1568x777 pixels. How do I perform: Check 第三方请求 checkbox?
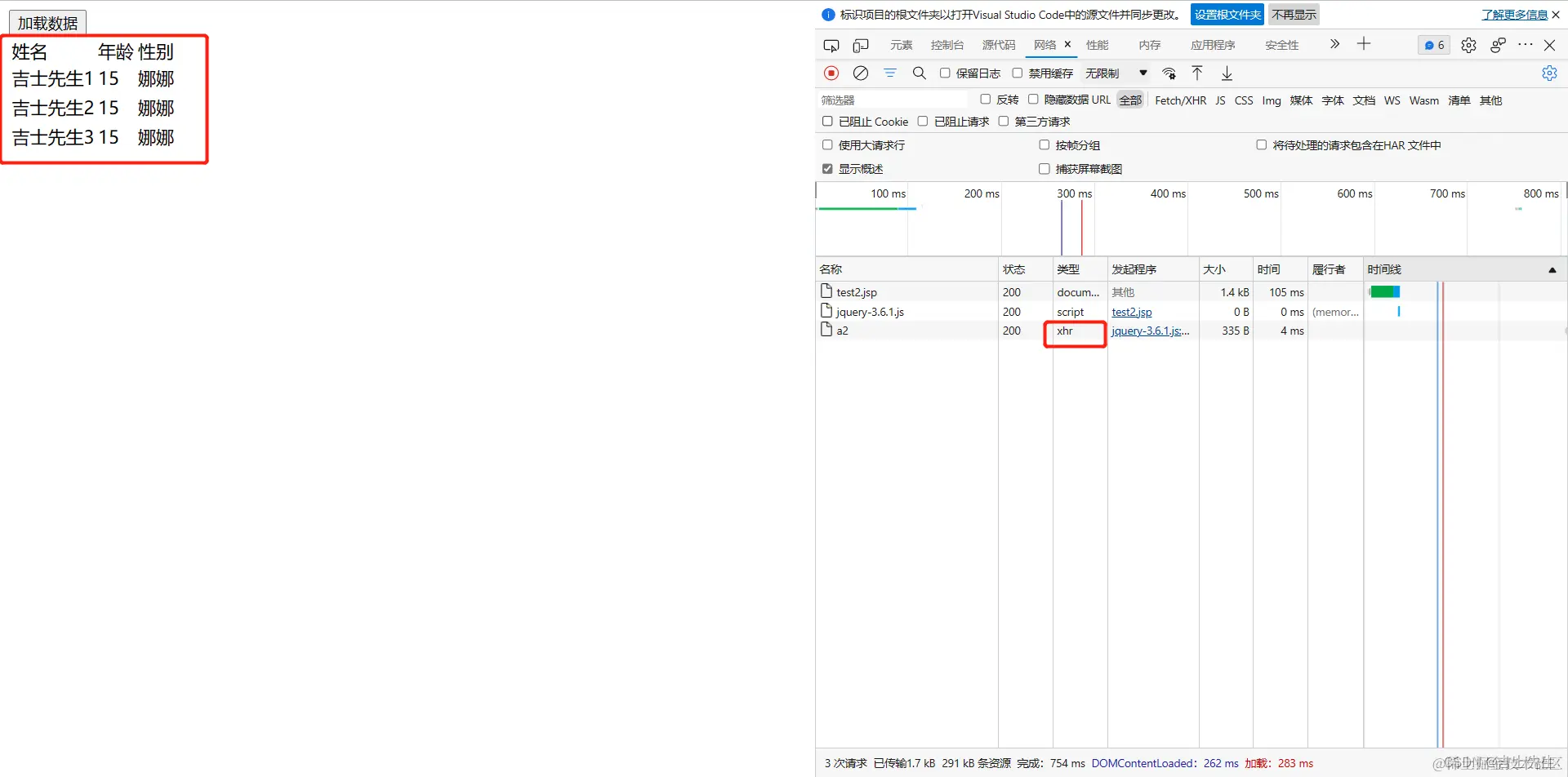point(1004,122)
